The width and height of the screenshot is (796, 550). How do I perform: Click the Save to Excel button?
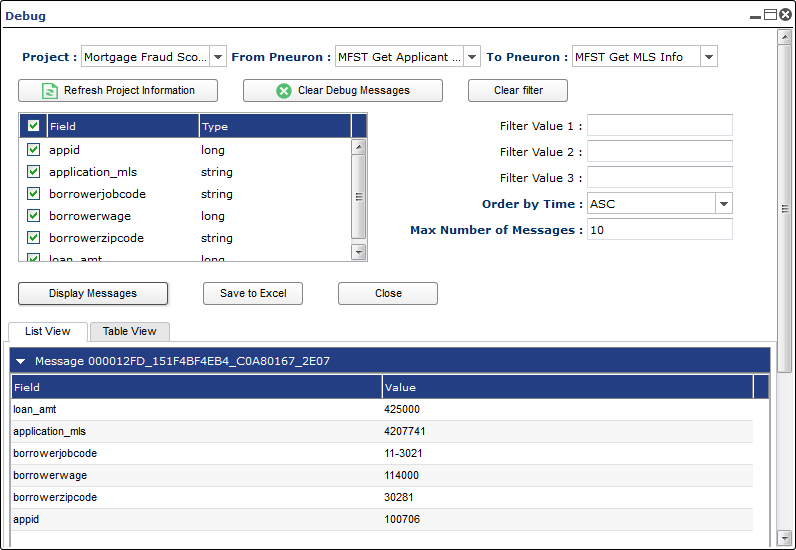coord(253,294)
